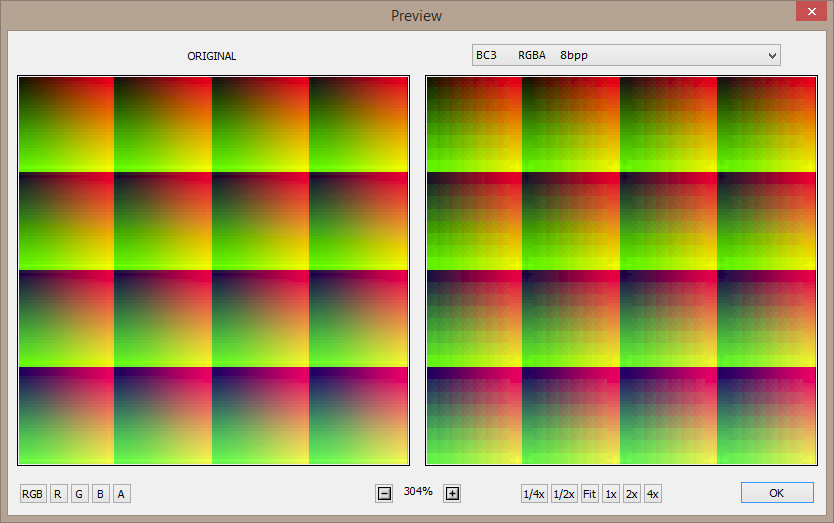Zoom in with the plus icon

pyautogui.click(x=452, y=494)
